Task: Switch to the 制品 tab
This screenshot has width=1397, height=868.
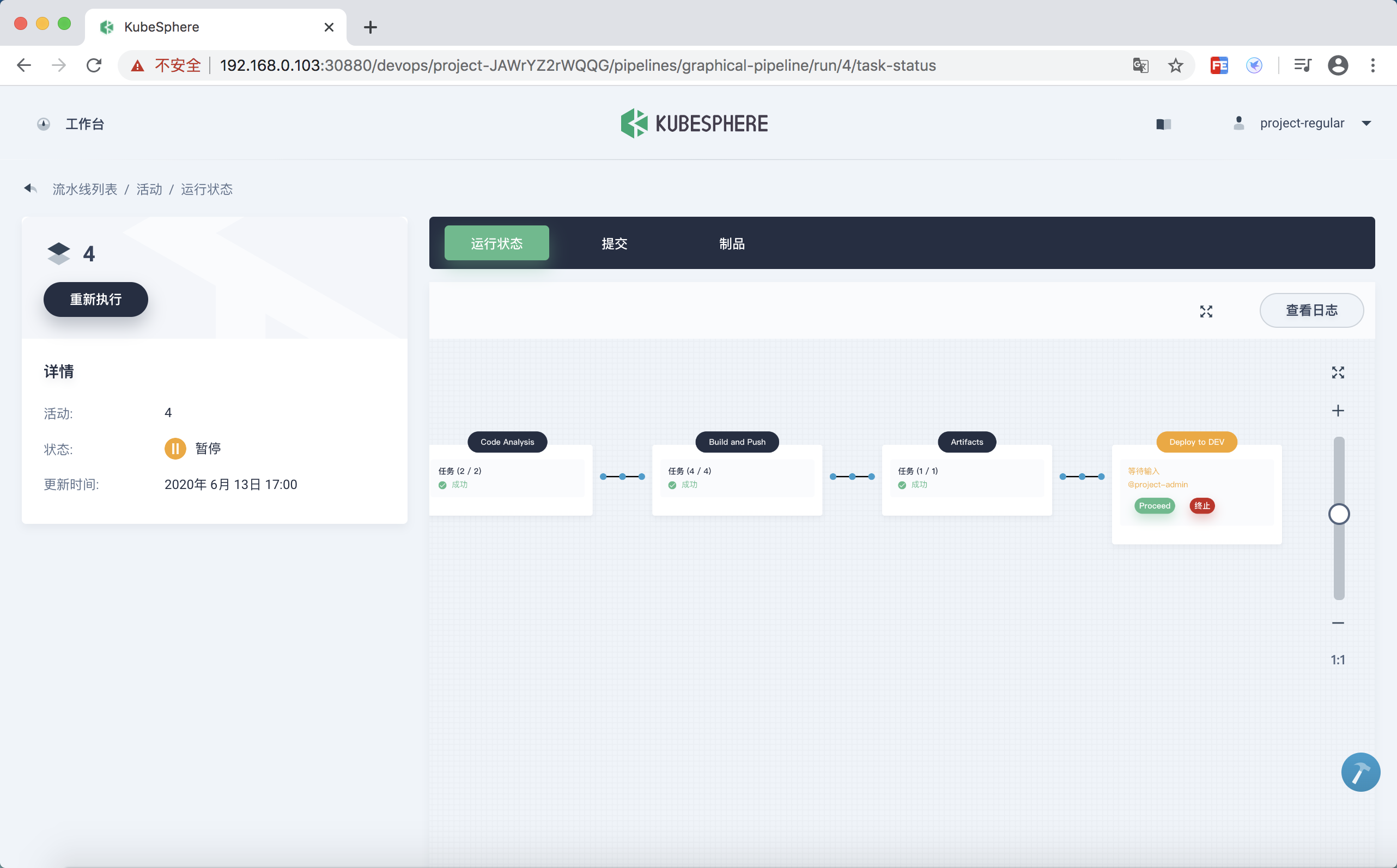Action: point(732,243)
